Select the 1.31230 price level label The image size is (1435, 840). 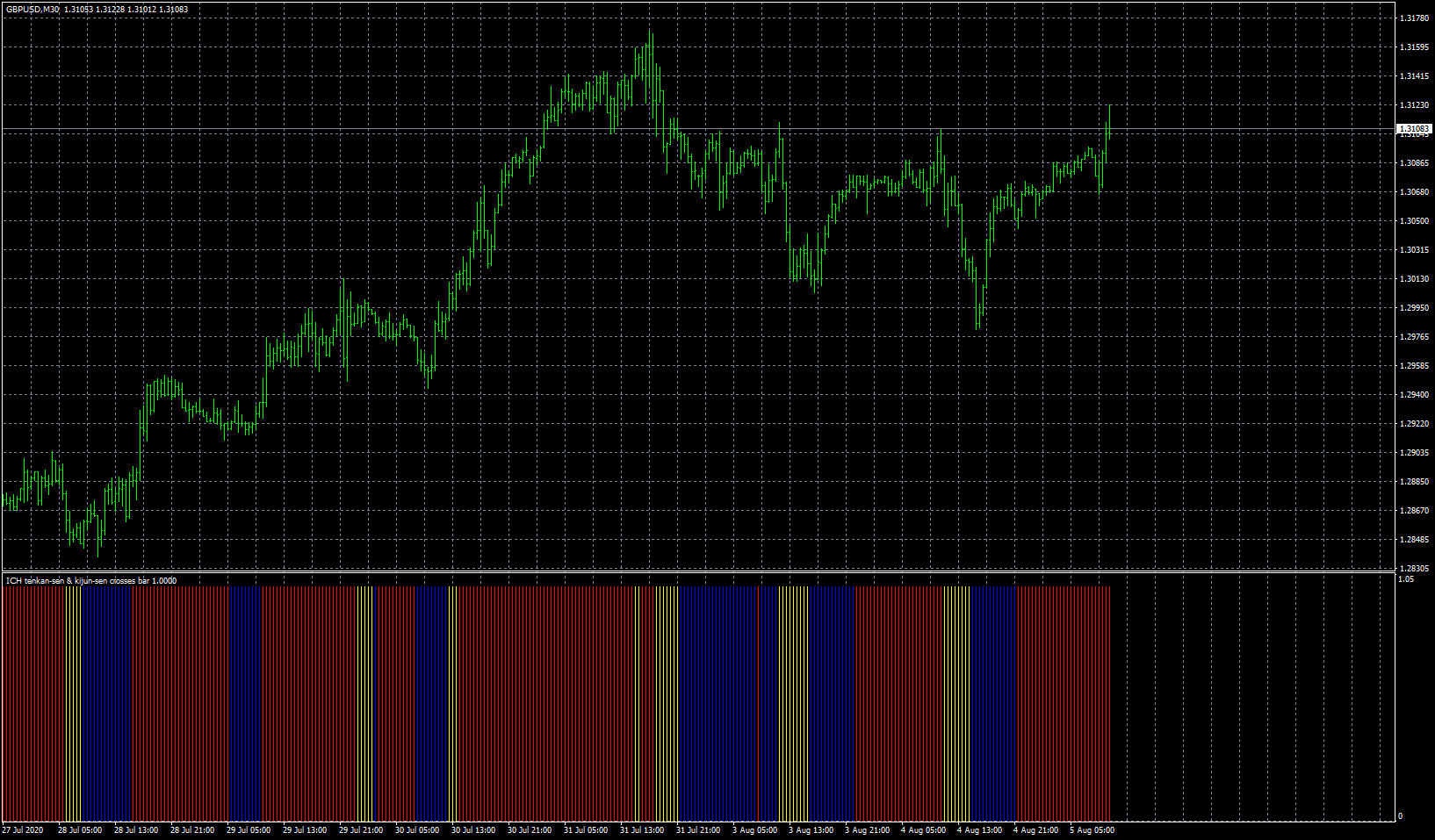tap(1412, 105)
